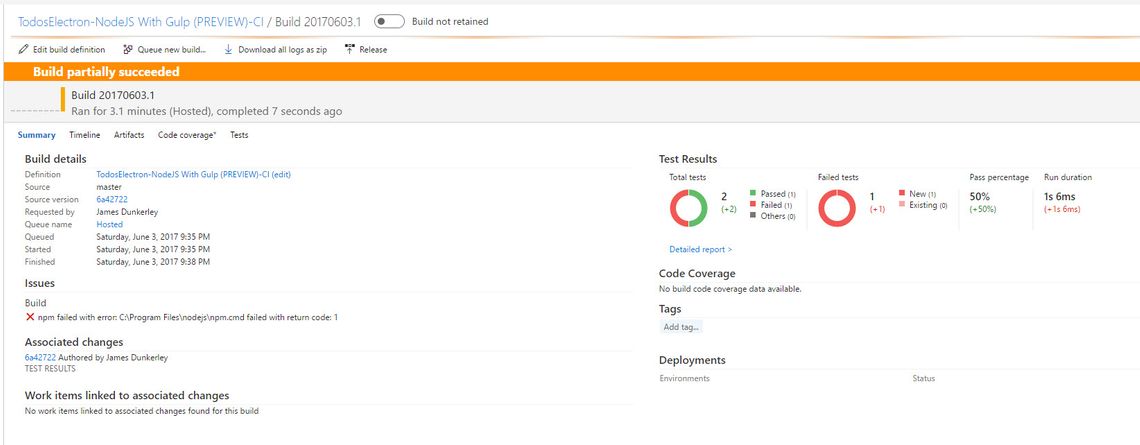
Task: Open the Hosted queue name link
Action: pyautogui.click(x=110, y=225)
